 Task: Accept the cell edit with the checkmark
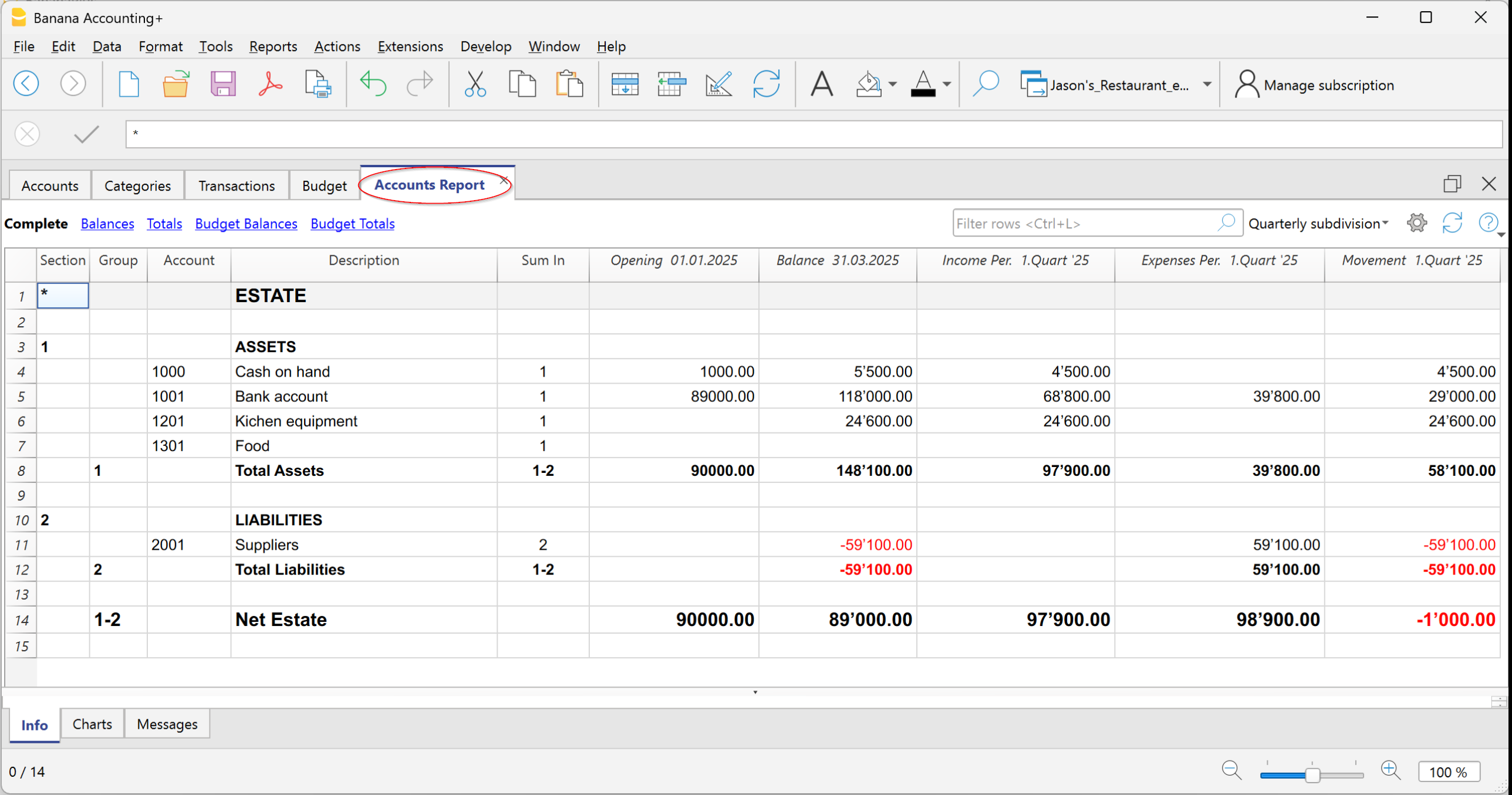tap(86, 134)
